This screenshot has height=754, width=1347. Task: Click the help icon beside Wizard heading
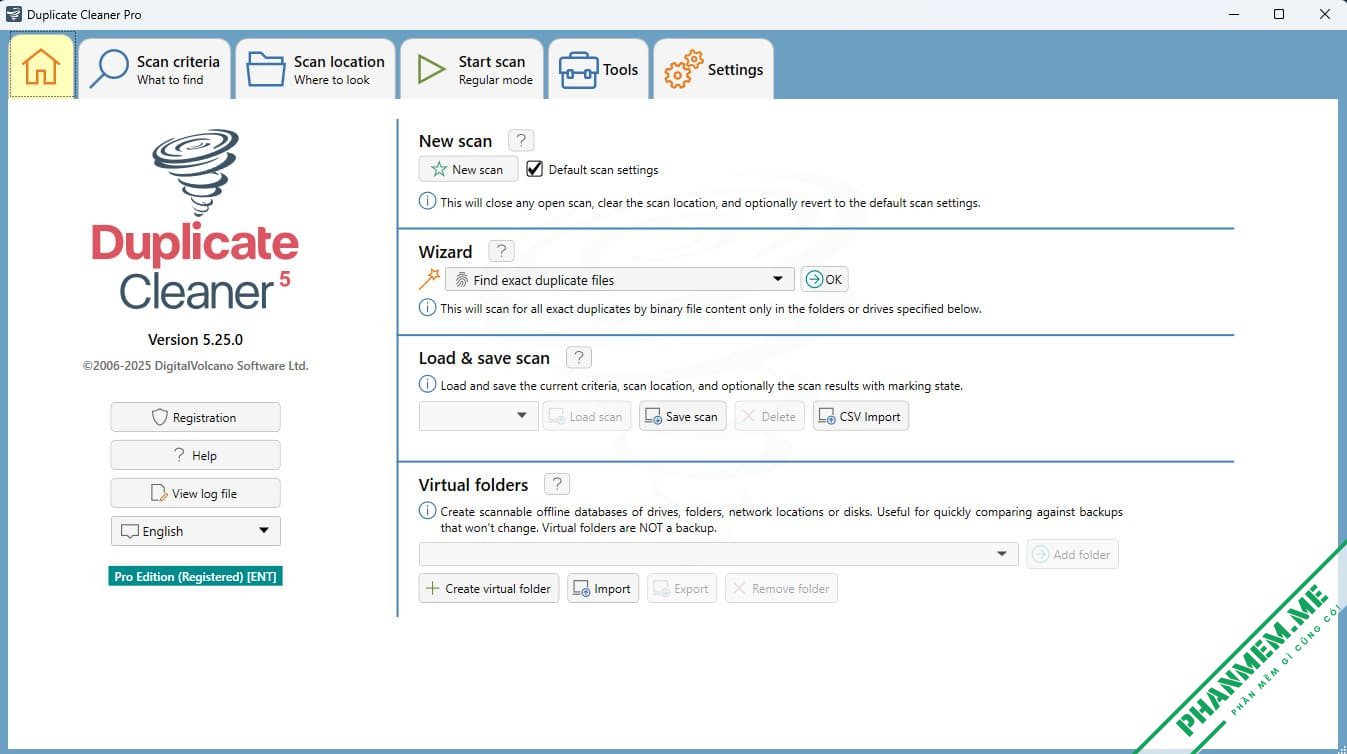tap(501, 251)
